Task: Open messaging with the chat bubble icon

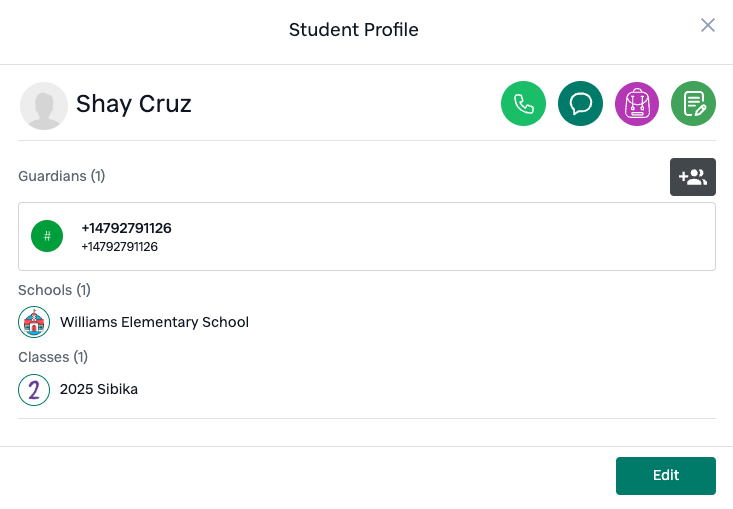Action: 580,103
